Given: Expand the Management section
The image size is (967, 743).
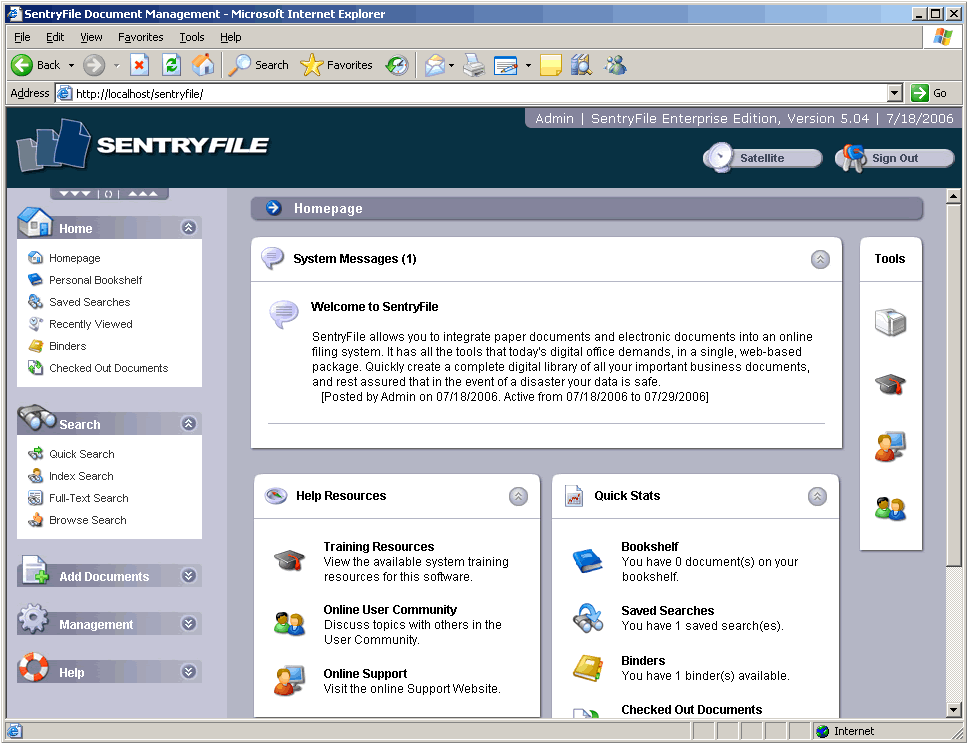Looking at the screenshot, I should pos(188,623).
